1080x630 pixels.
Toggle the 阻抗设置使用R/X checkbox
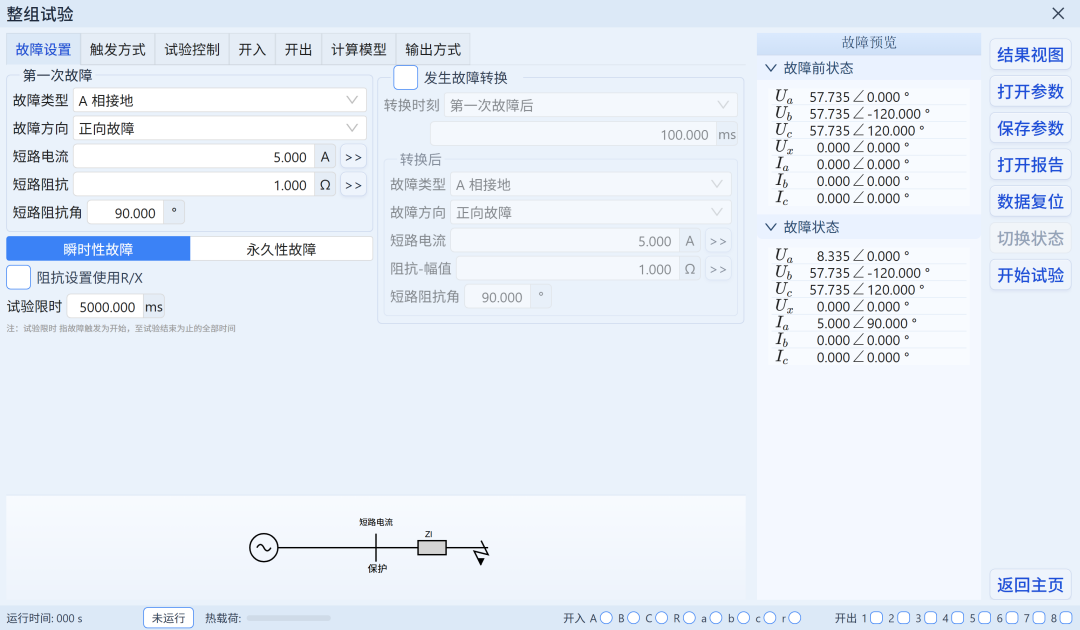[x=19, y=277]
